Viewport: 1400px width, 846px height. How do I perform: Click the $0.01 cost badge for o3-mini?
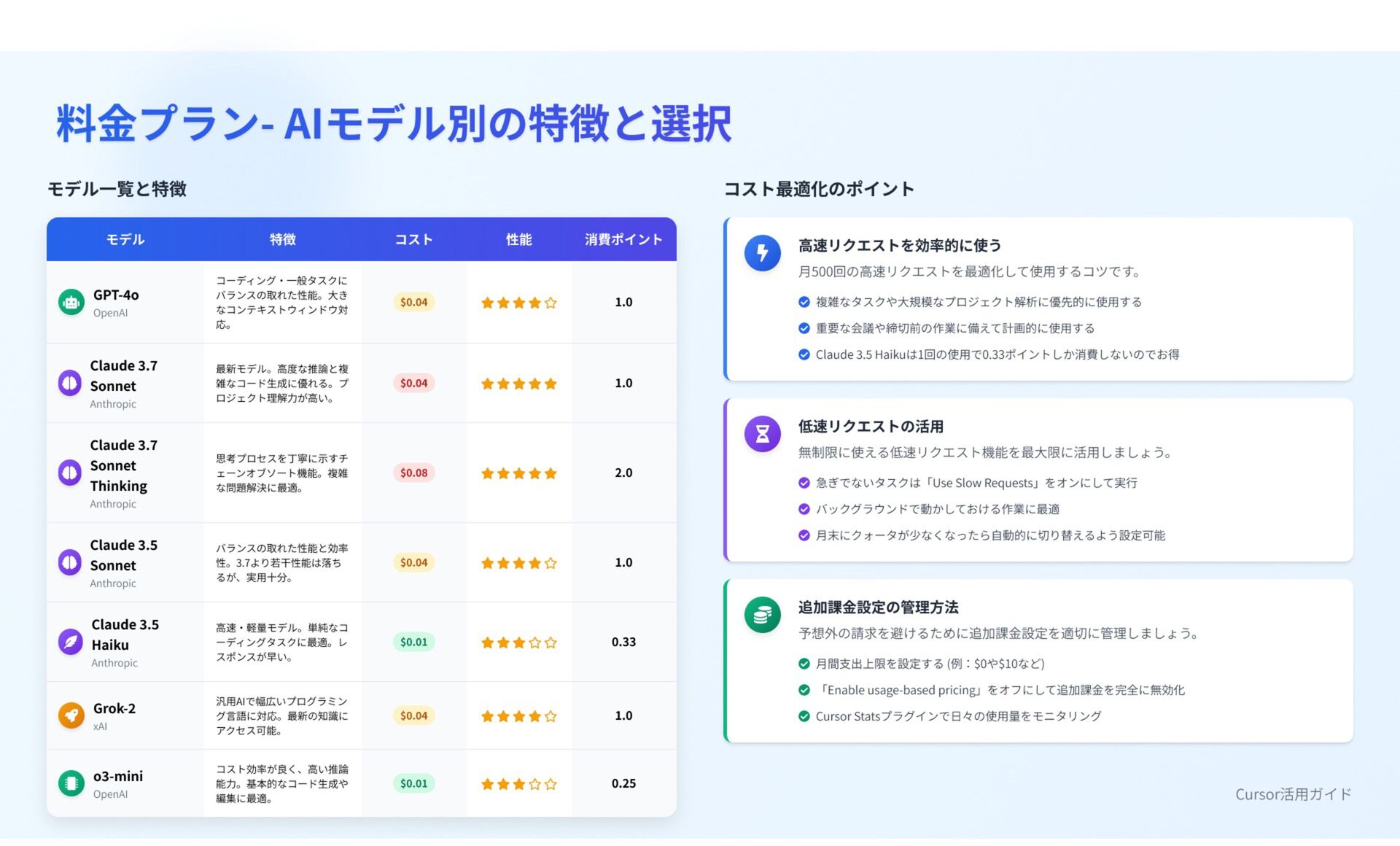pyautogui.click(x=413, y=783)
